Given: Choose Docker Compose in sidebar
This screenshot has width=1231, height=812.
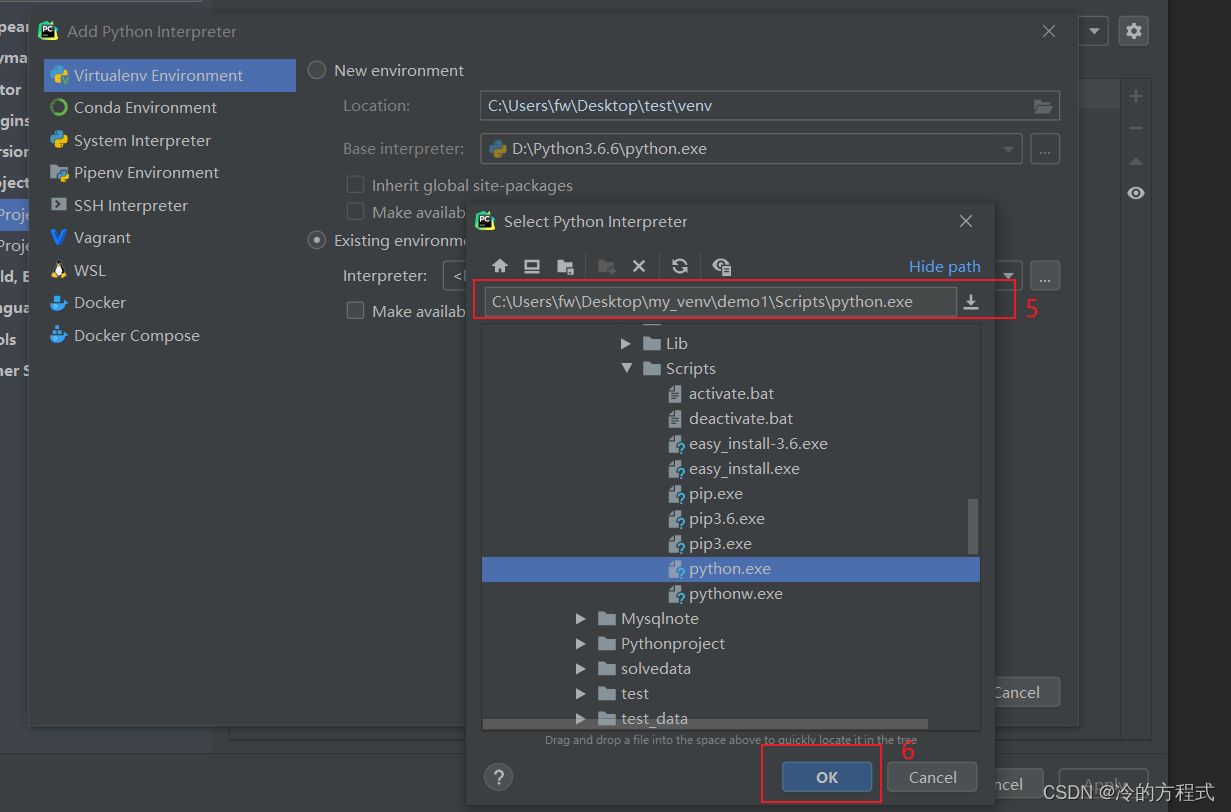Looking at the screenshot, I should [170, 335].
